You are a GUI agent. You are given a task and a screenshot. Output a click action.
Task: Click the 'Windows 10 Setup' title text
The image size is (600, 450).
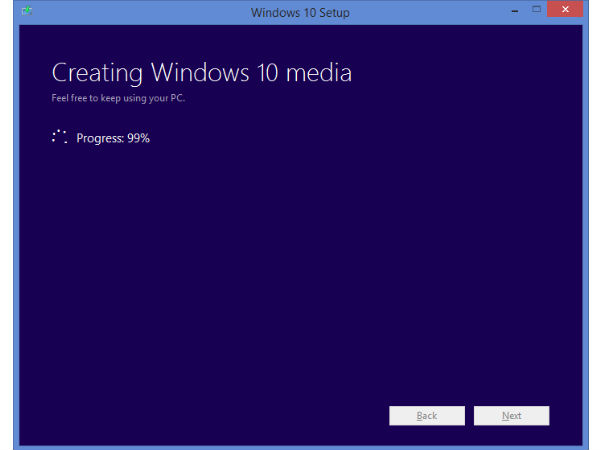click(x=298, y=11)
